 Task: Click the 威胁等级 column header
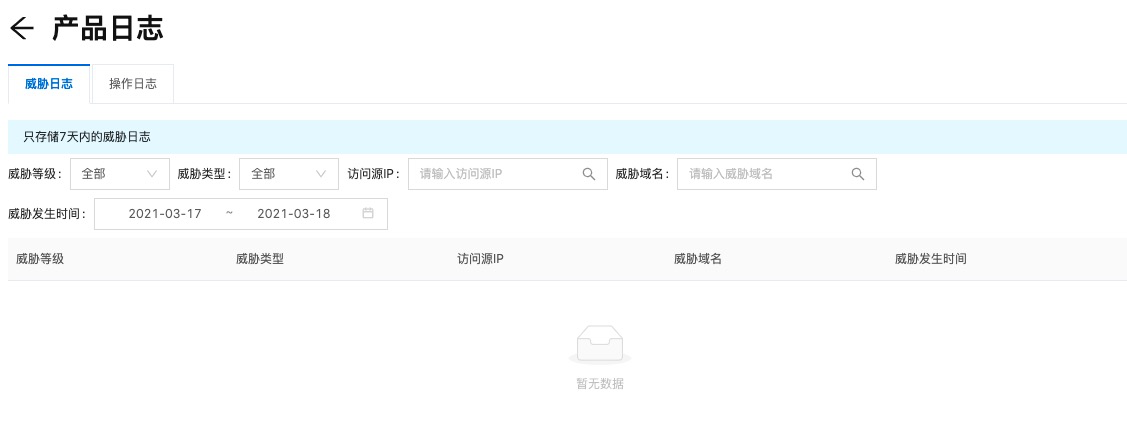40,259
